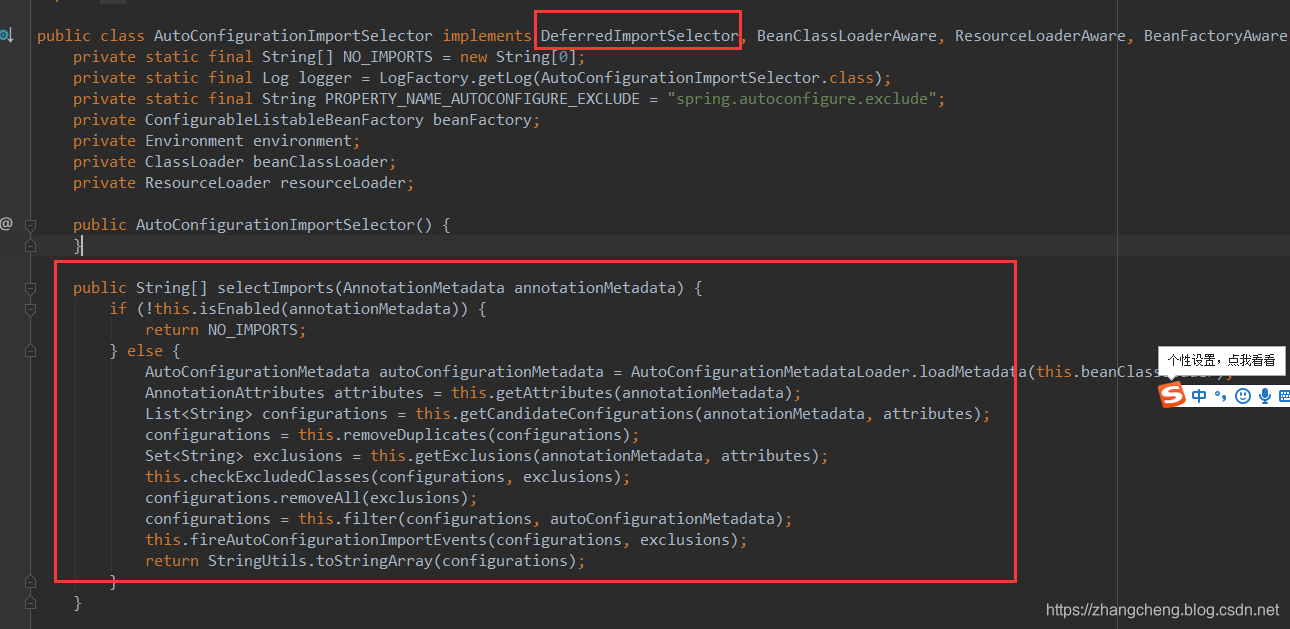Screen dimensions: 1290x629
Task: Open the soft keyboard icon on Sogou bar
Action: click(x=1284, y=396)
